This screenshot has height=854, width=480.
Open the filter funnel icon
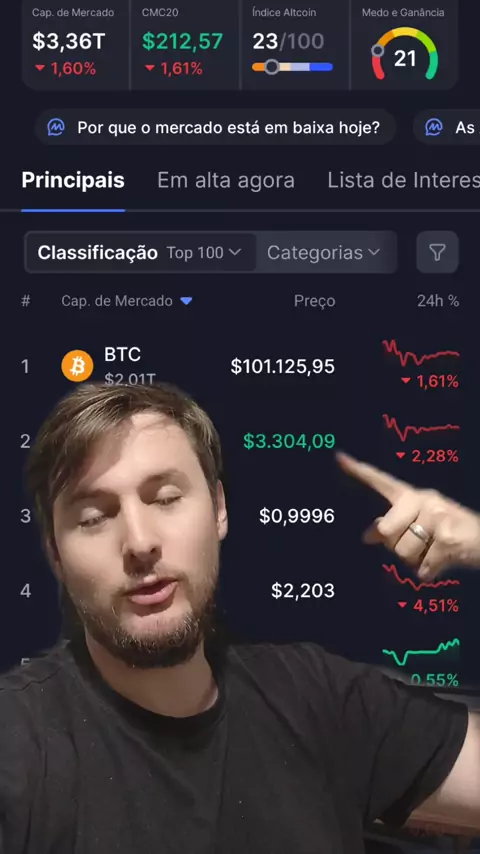point(438,252)
